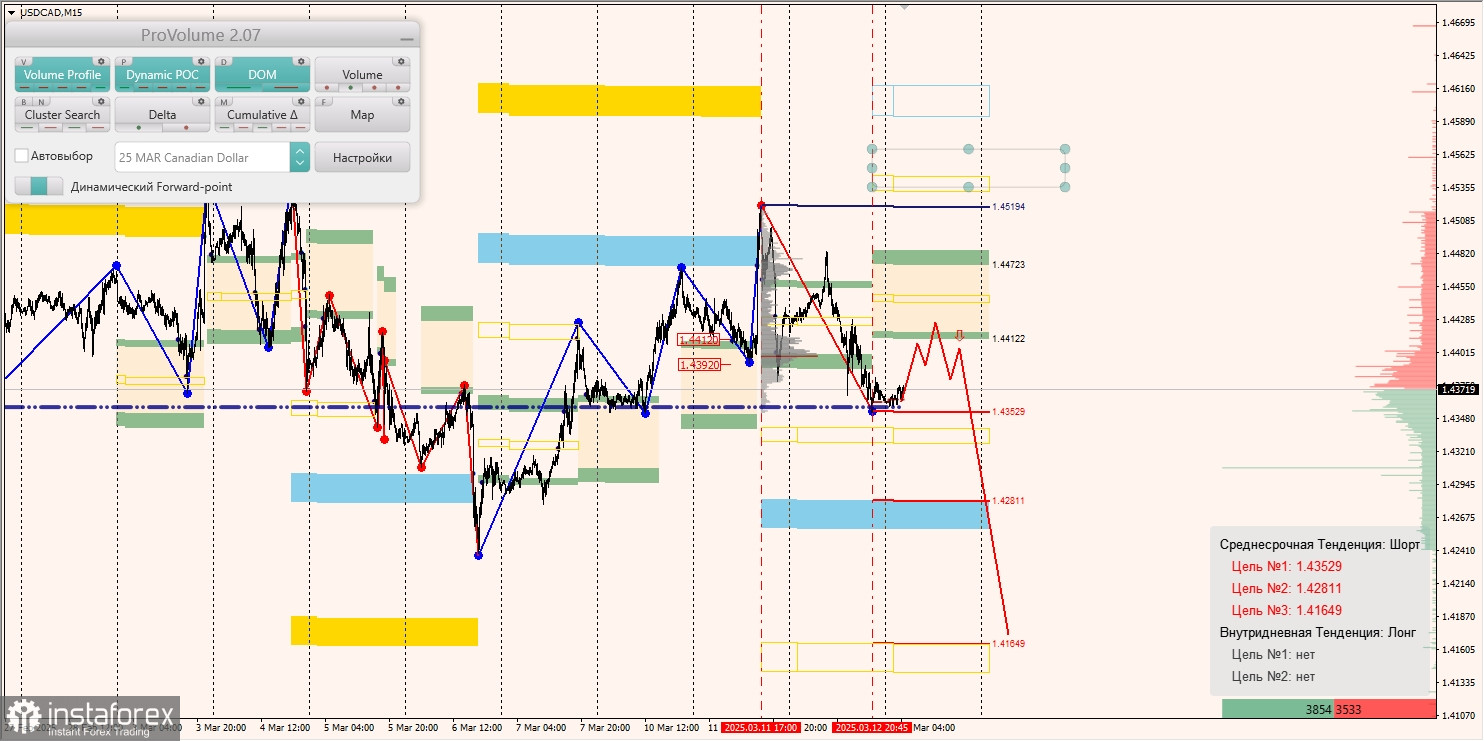Image resolution: width=1484 pixels, height=741 pixels.
Task: Open the Настройки settings button
Action: 362,157
